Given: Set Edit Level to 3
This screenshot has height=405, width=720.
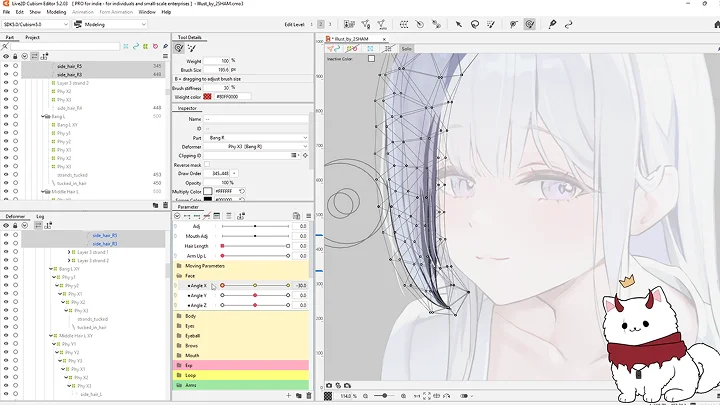Looking at the screenshot, I should (330, 24).
